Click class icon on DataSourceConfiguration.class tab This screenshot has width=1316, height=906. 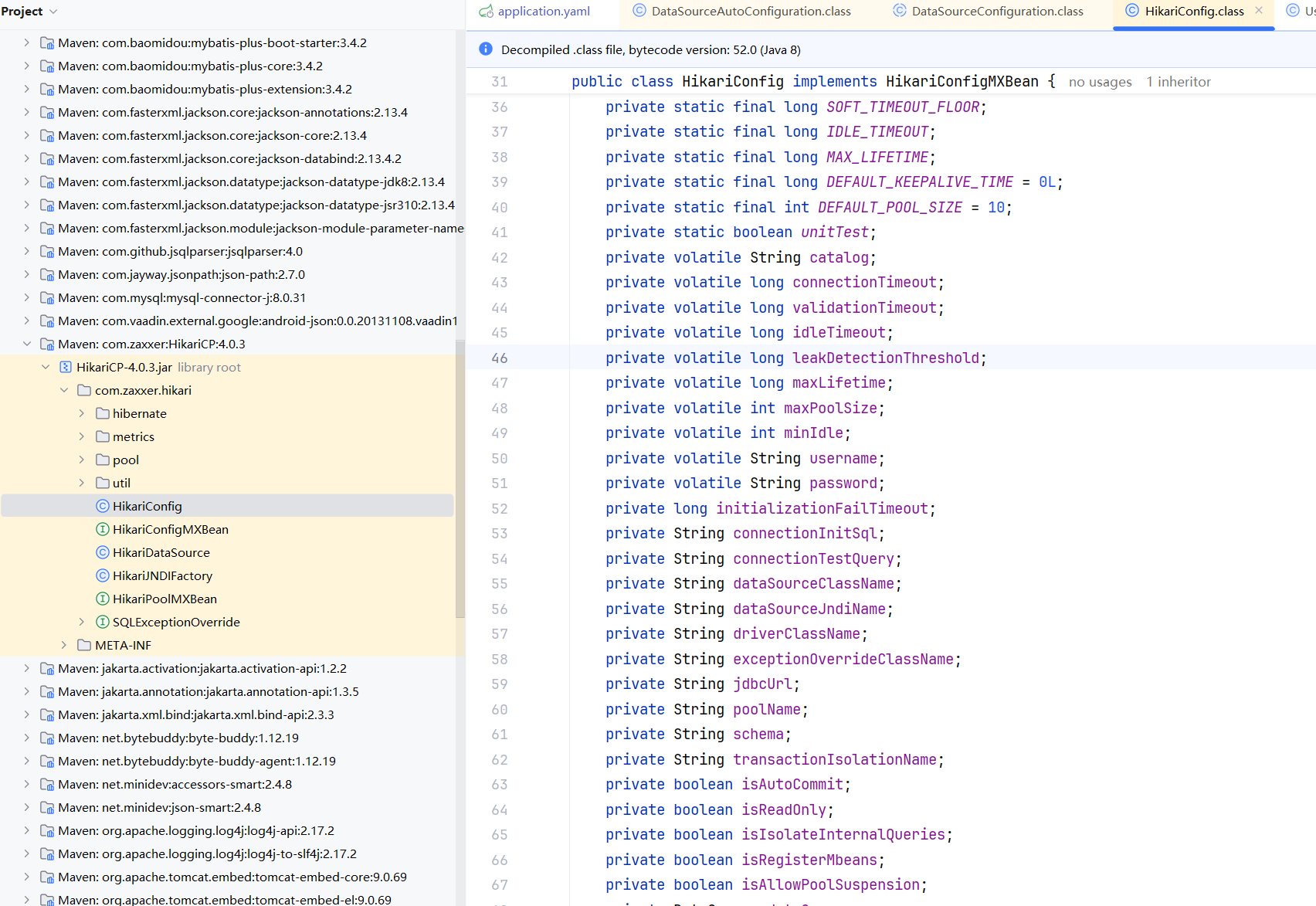[900, 11]
